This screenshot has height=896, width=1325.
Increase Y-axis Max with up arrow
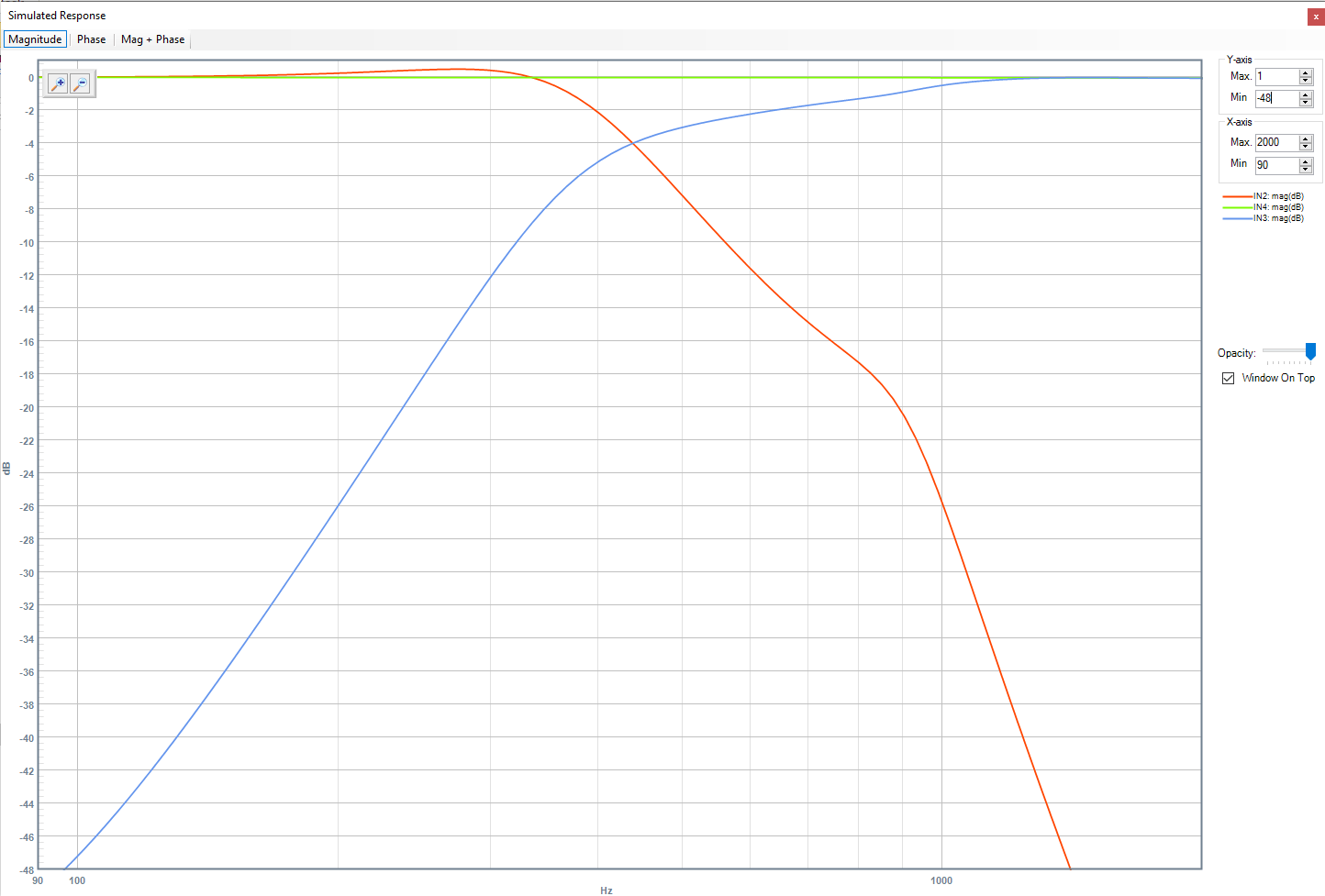point(1306,73)
